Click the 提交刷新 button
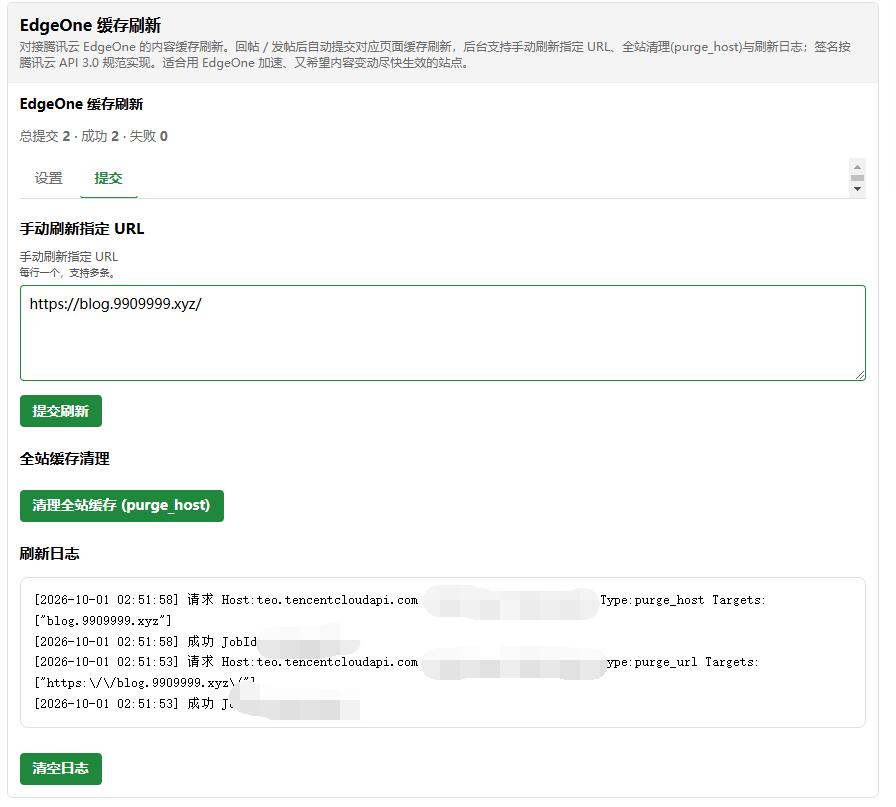The image size is (896, 807). click(x=61, y=411)
